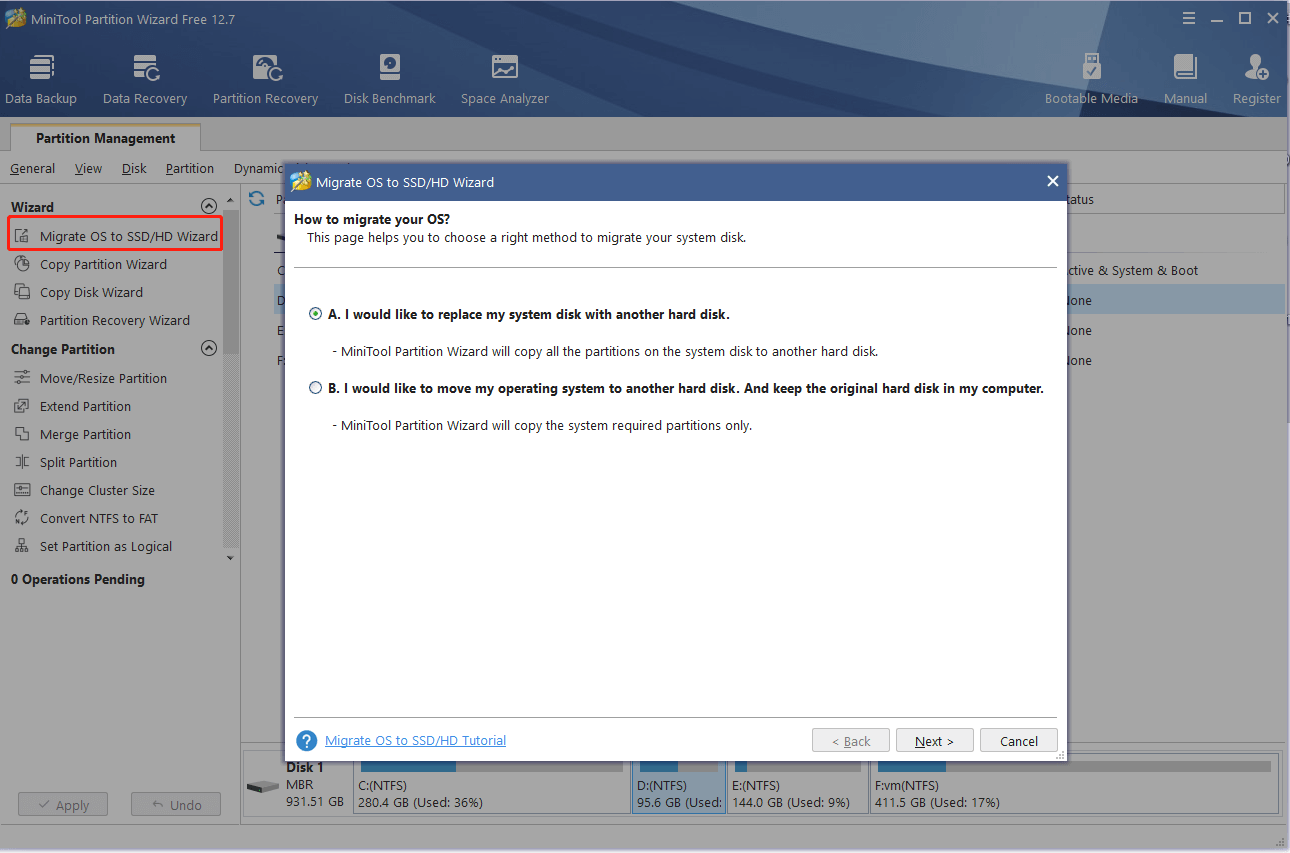Open the Partition menu
The image size is (1290, 853).
pyautogui.click(x=190, y=168)
